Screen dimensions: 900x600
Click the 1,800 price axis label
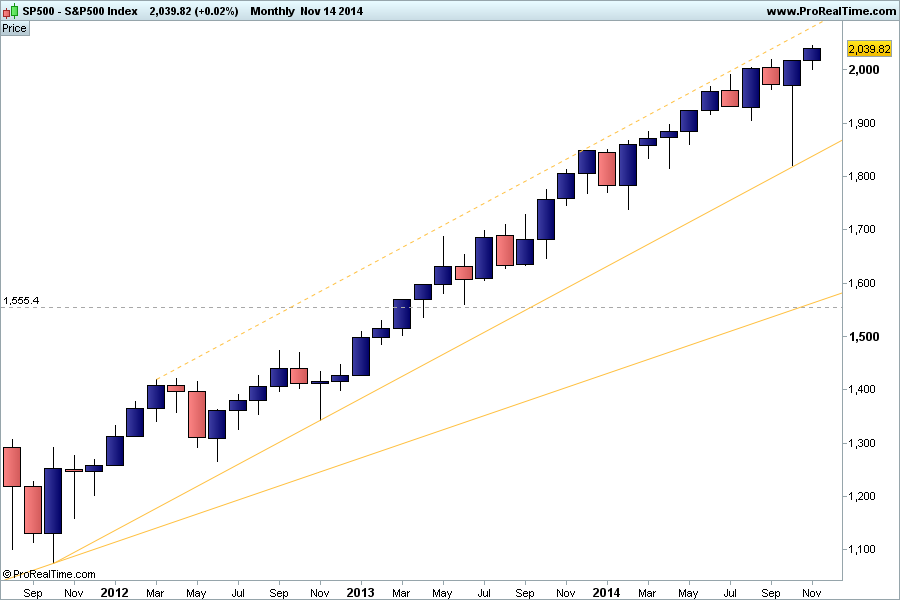click(x=863, y=176)
